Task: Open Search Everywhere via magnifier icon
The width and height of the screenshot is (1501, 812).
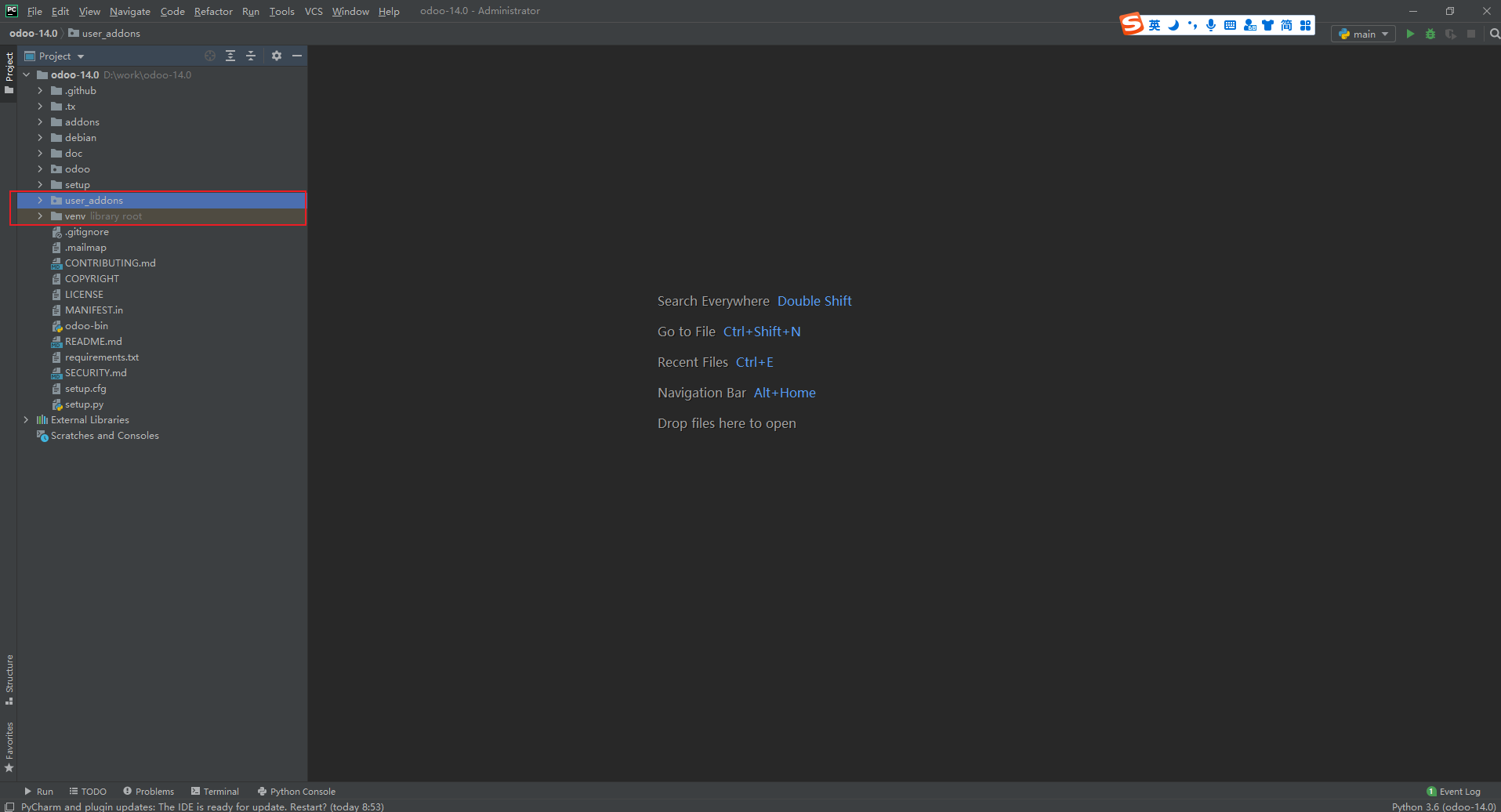Action: pyautogui.click(x=1494, y=34)
